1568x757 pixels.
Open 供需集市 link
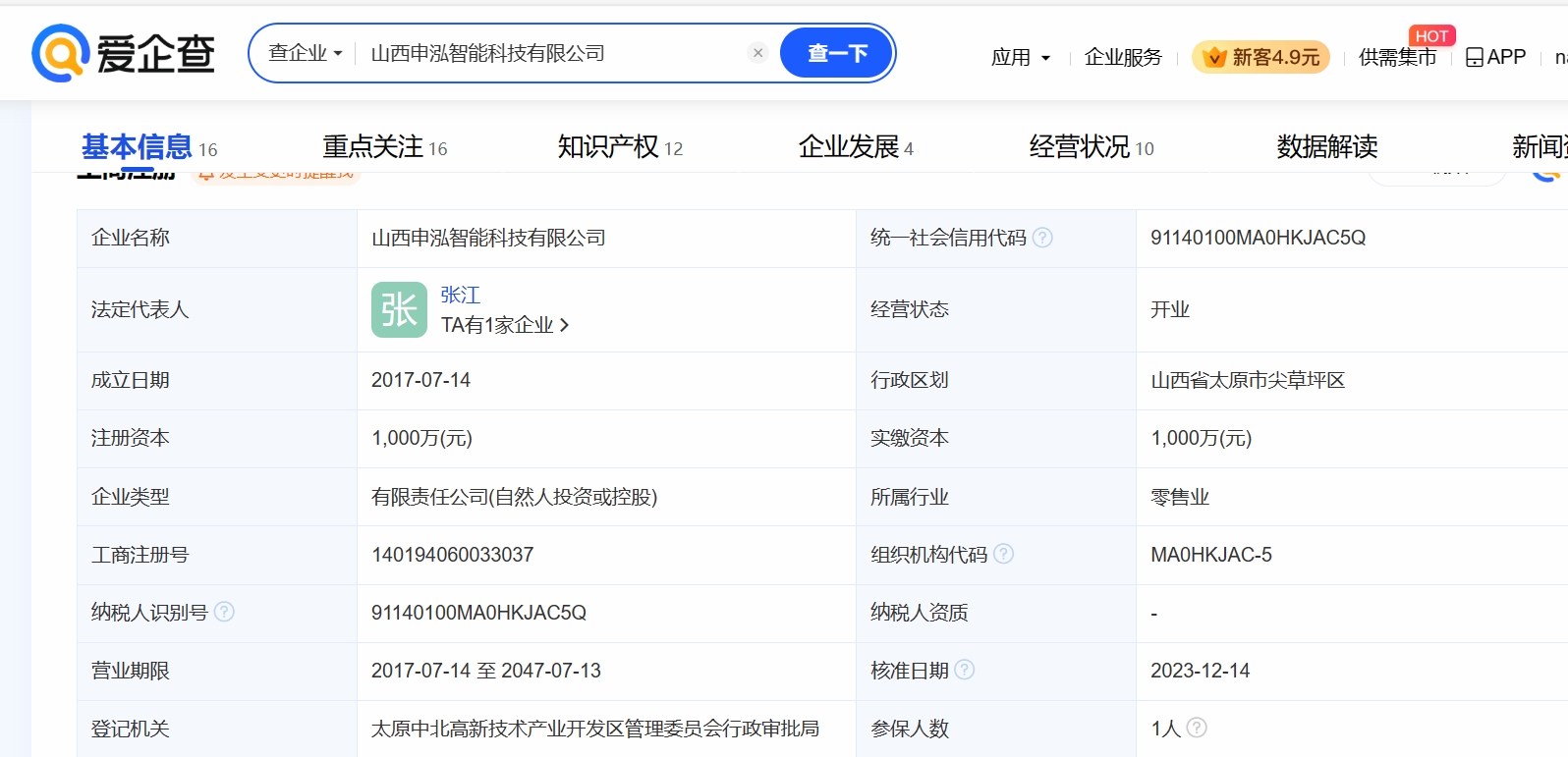click(x=1397, y=58)
